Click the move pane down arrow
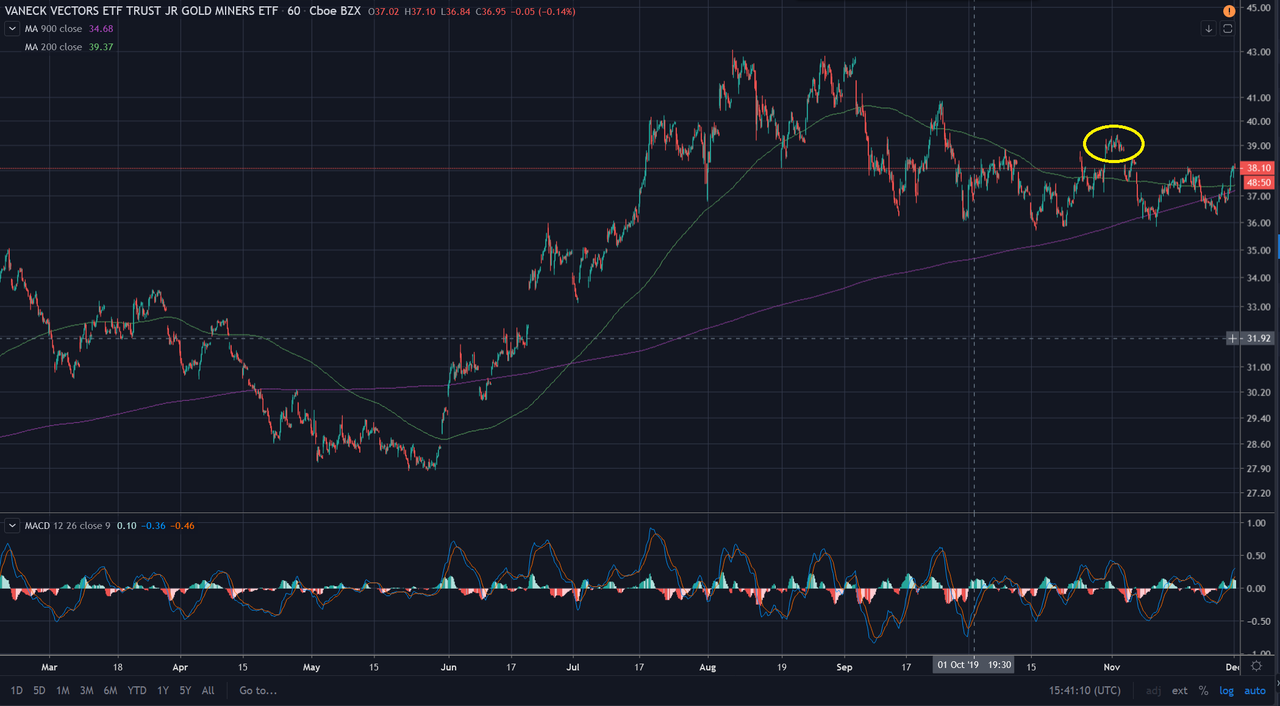The height and width of the screenshot is (706, 1280). coord(1208,29)
